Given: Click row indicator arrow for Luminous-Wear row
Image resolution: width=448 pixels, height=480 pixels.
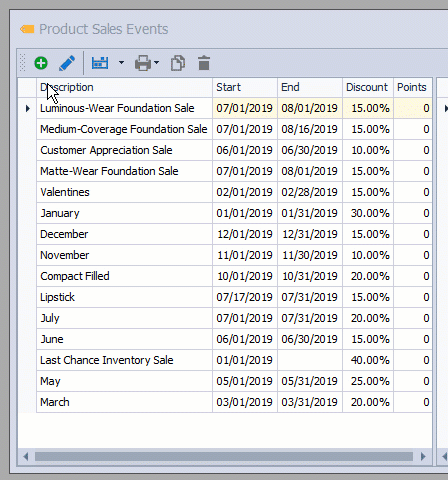Looking at the screenshot, I should click(x=28, y=108).
